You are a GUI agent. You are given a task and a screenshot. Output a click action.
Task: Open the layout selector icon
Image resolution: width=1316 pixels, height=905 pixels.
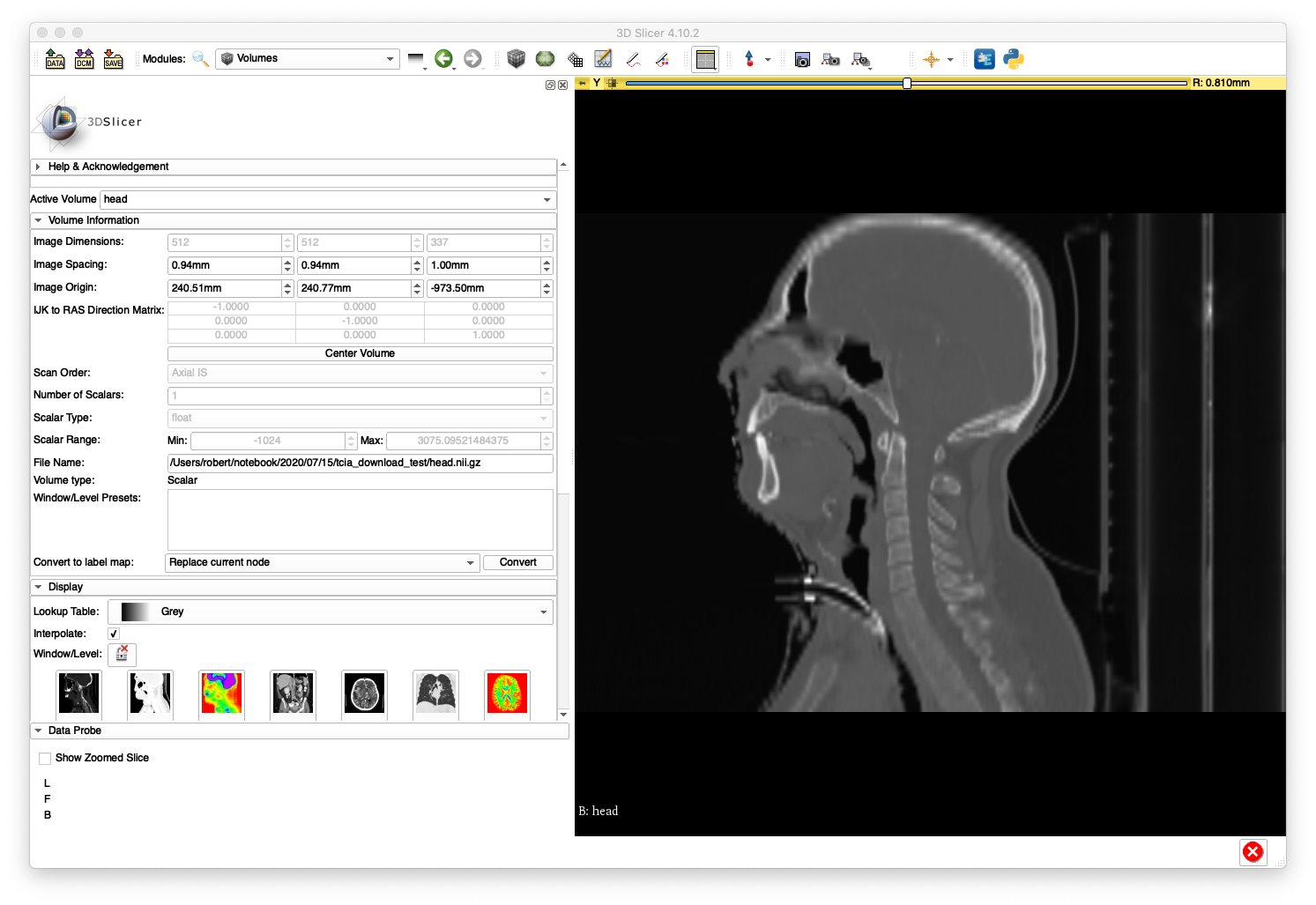pyautogui.click(x=705, y=58)
